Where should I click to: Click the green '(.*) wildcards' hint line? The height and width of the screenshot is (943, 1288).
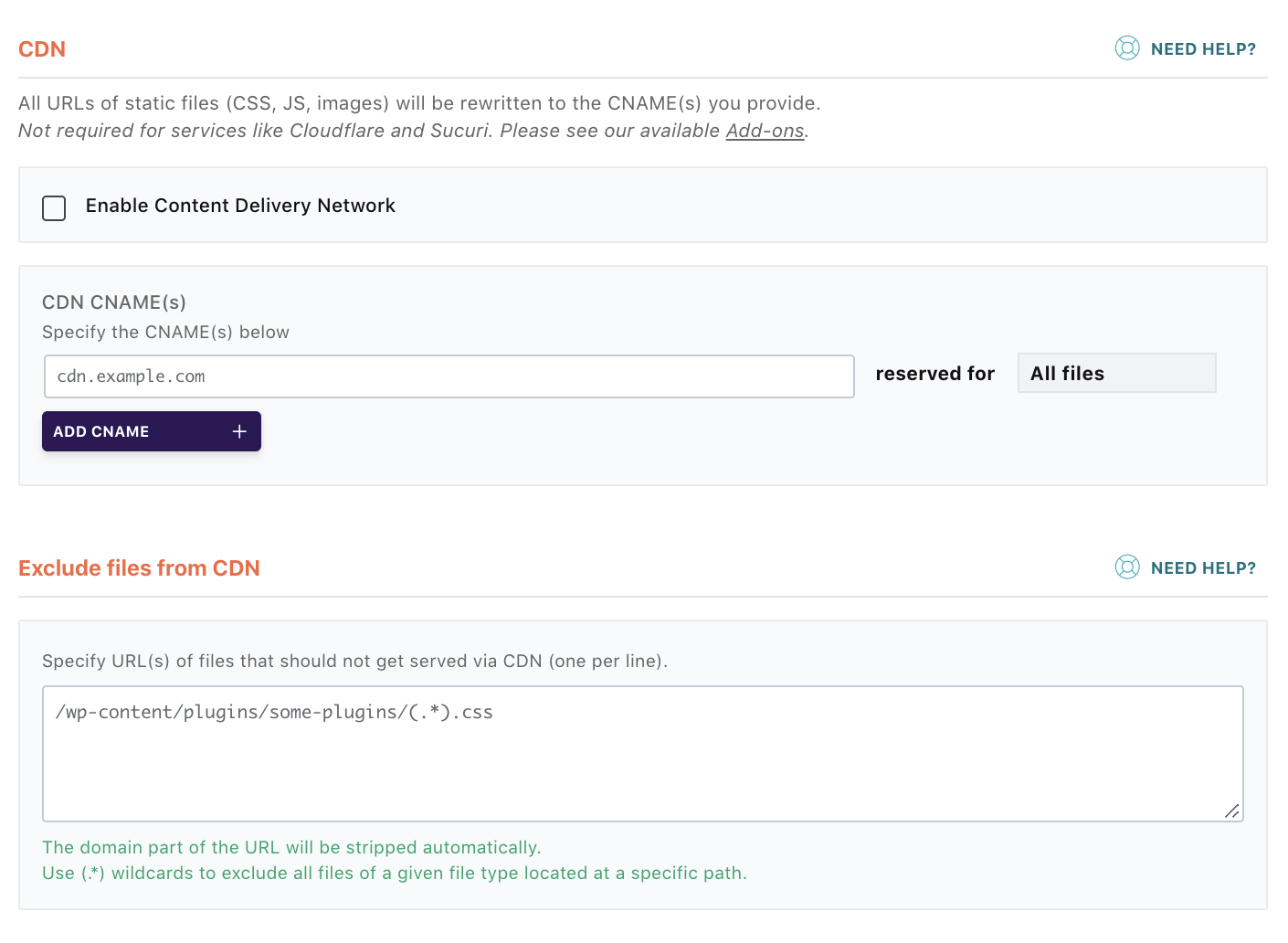pyautogui.click(x=395, y=873)
